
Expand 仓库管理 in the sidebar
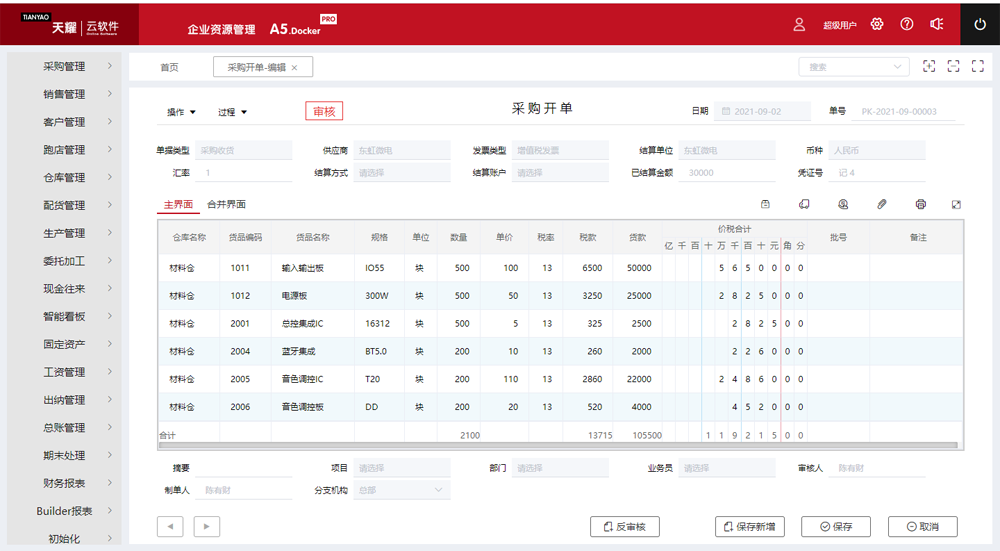coord(64,178)
